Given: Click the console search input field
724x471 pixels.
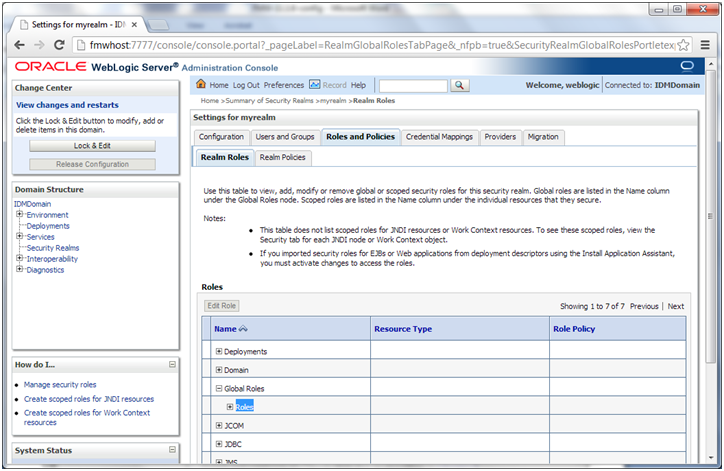Looking at the screenshot, I should 413,85.
